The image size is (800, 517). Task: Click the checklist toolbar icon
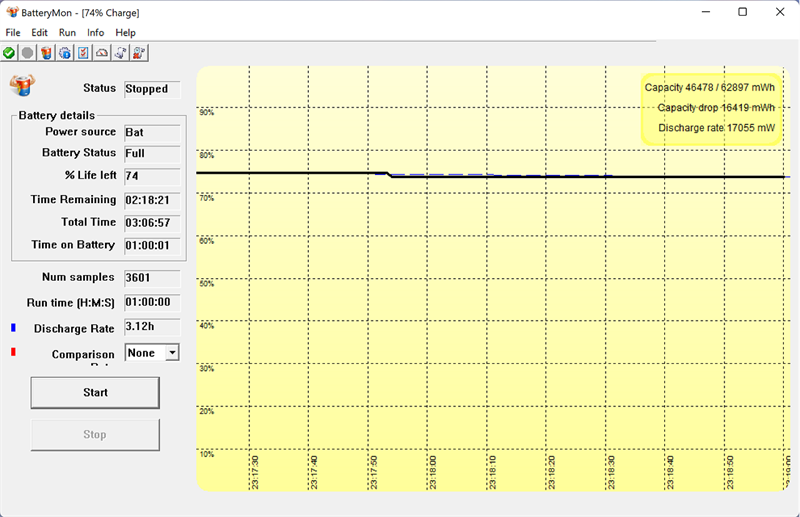83,52
